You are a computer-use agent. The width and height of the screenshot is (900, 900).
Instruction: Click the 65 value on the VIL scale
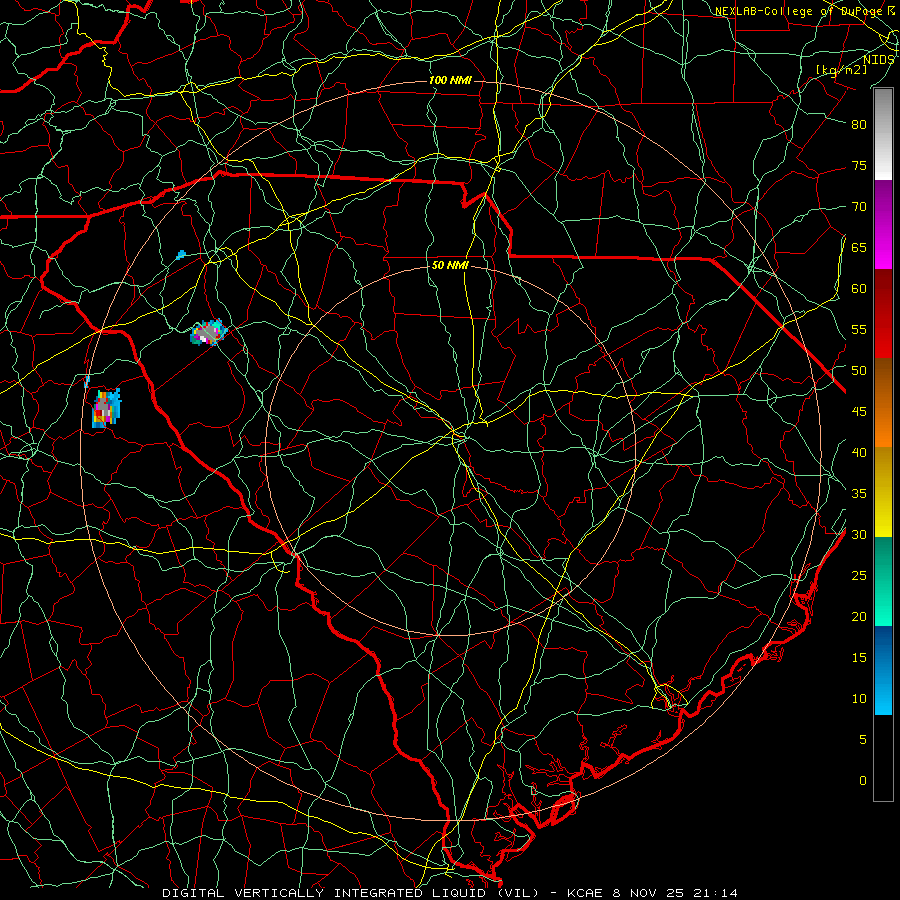[x=859, y=247]
